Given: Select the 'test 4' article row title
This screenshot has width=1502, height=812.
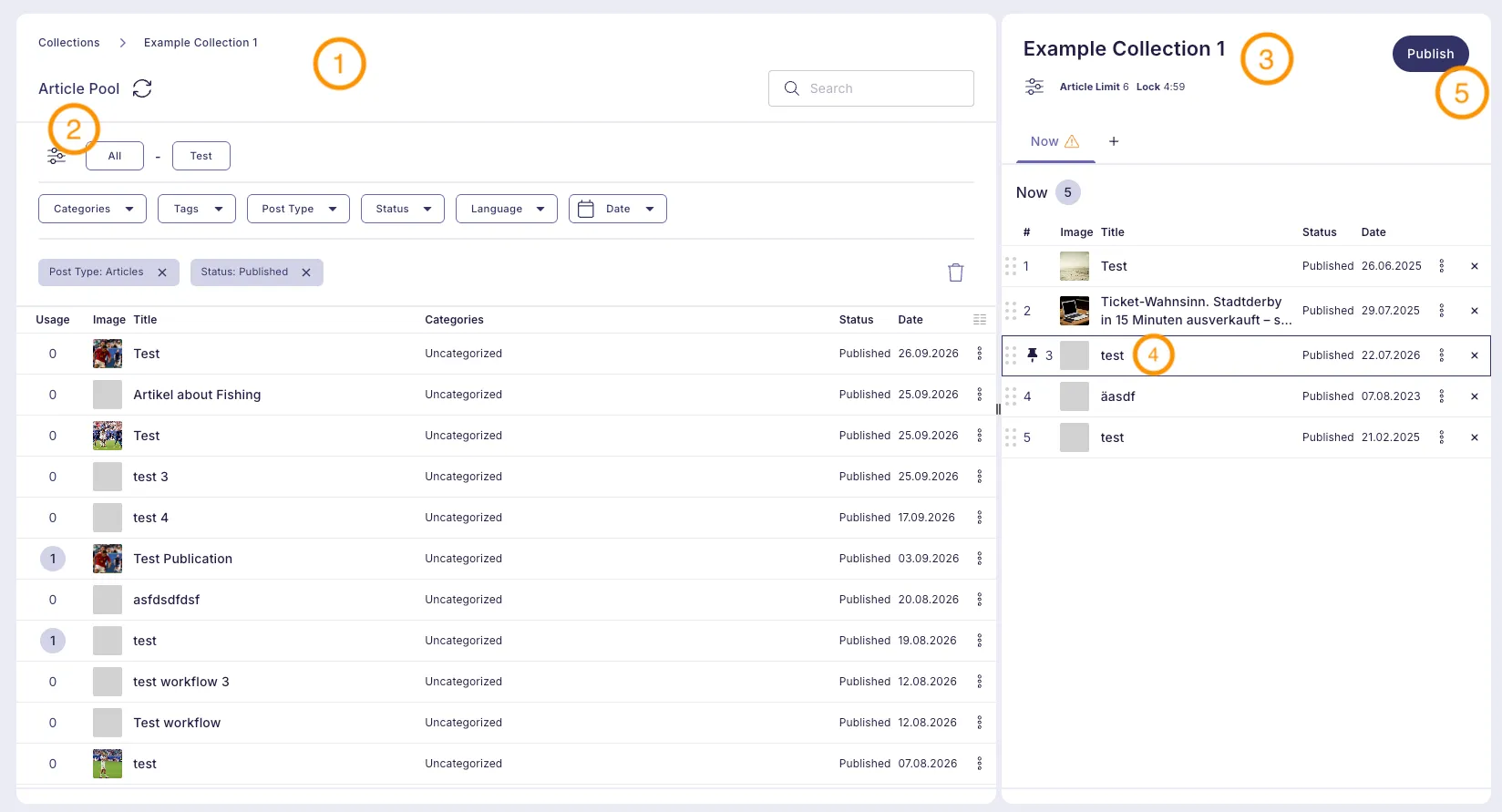Looking at the screenshot, I should click(150, 518).
